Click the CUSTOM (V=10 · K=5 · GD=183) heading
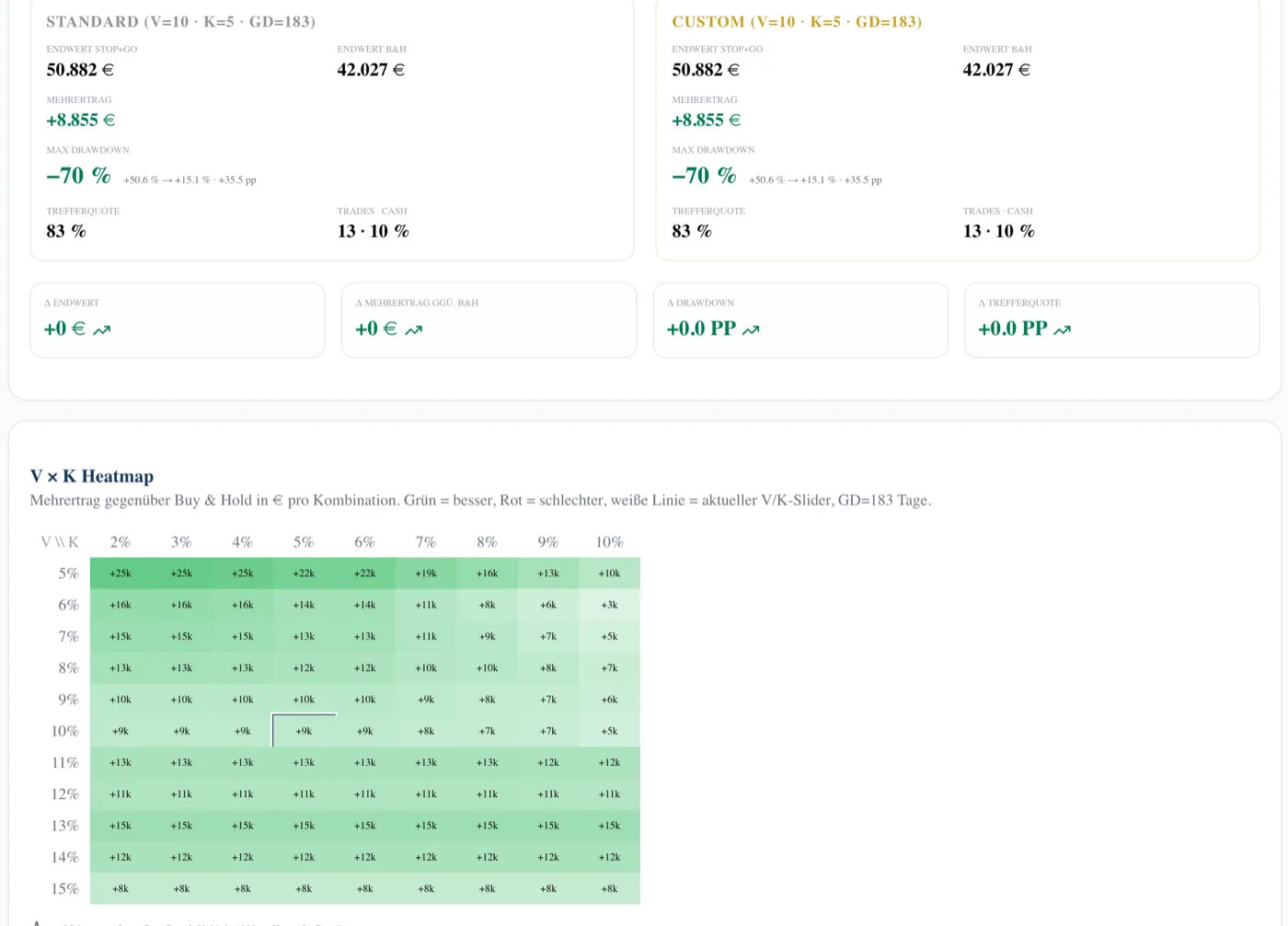Viewport: 1288px width, 926px height. coord(797,21)
